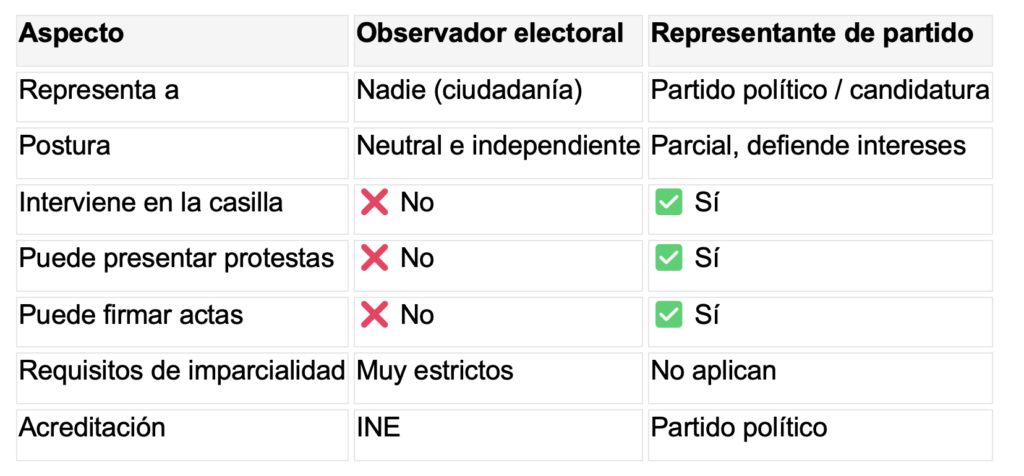Select the Muy estrictos cell

coord(435,372)
